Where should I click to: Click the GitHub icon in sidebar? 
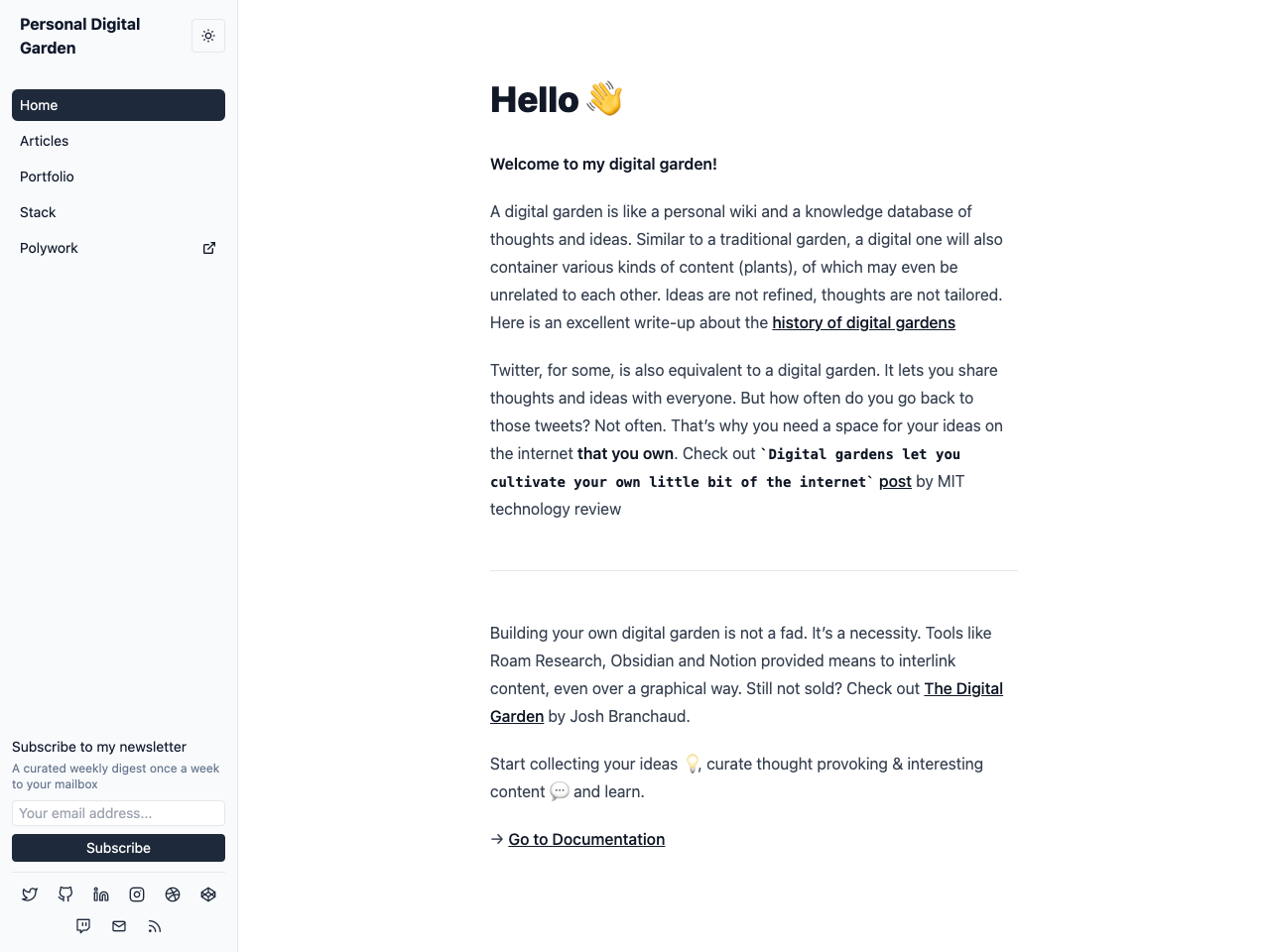65,894
